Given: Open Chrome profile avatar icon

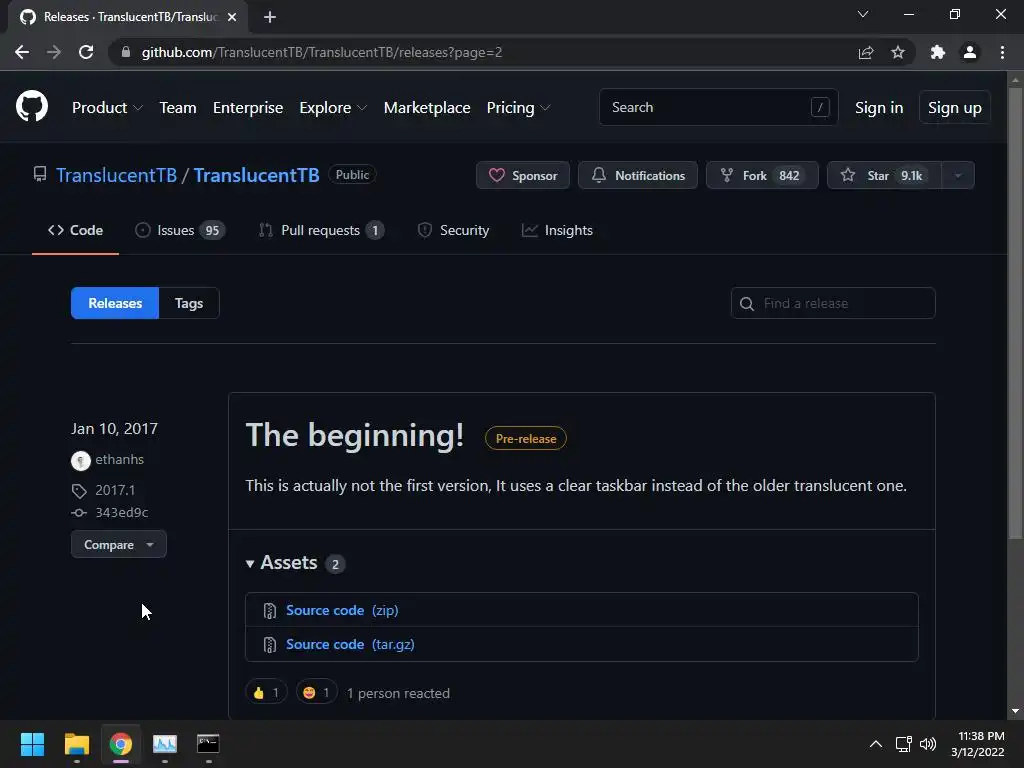Looking at the screenshot, I should point(970,52).
